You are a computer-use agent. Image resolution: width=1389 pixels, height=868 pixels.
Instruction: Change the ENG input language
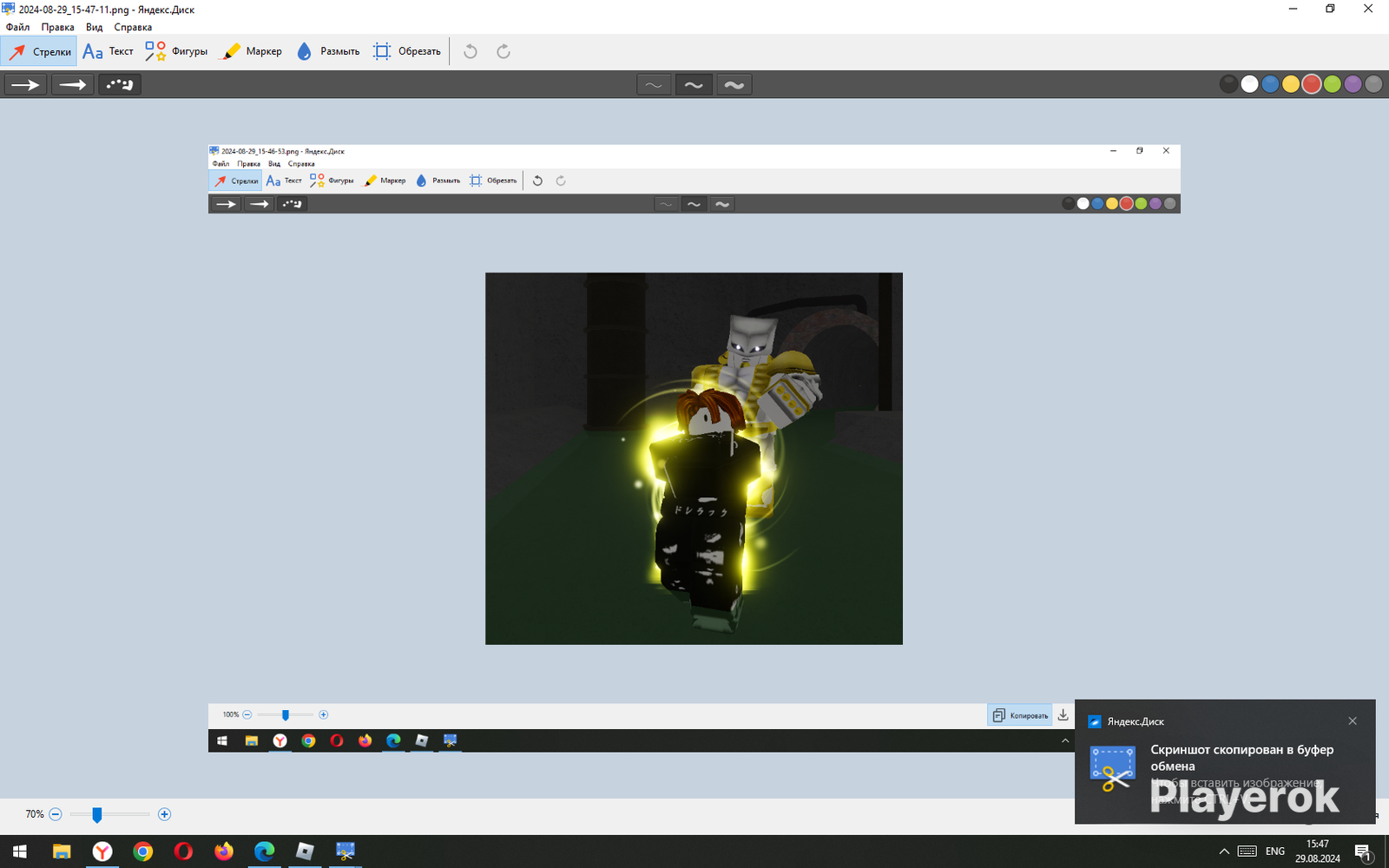(1275, 852)
